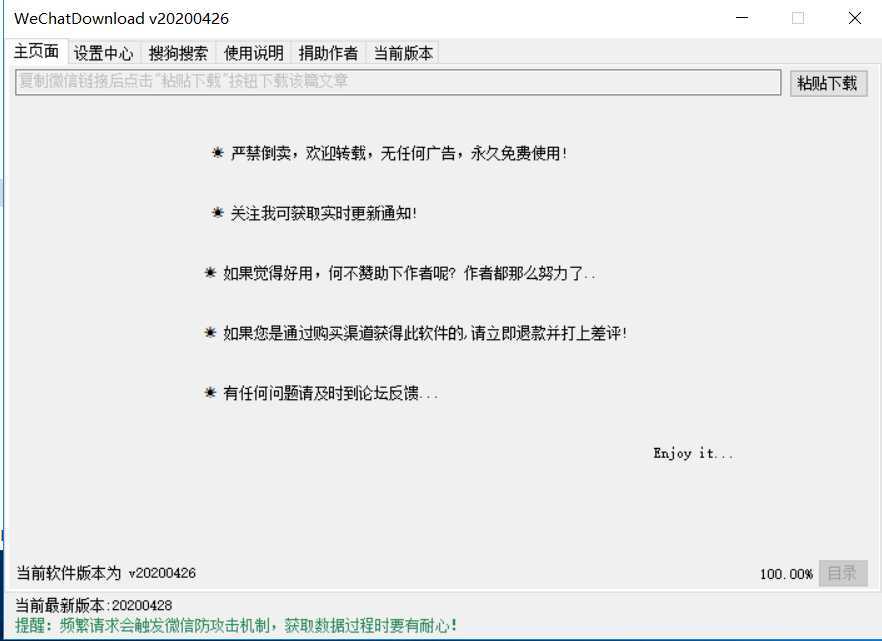Screen dimensions: 882x641
Task: Click the 当前最新版本:20200428 status text
Action: pyautogui.click(x=93, y=606)
